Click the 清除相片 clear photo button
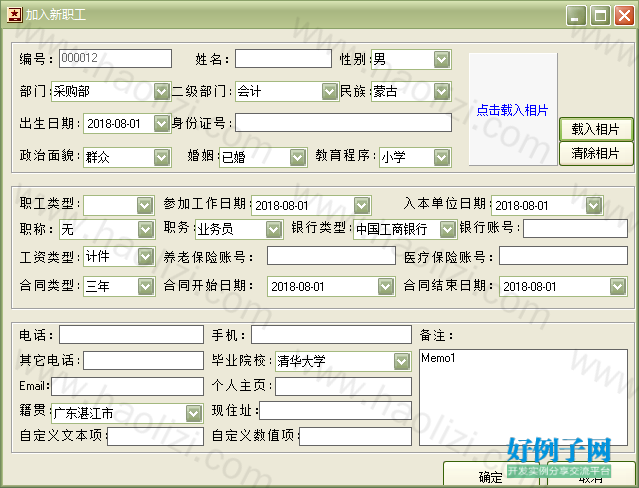The image size is (639, 488). (x=596, y=153)
